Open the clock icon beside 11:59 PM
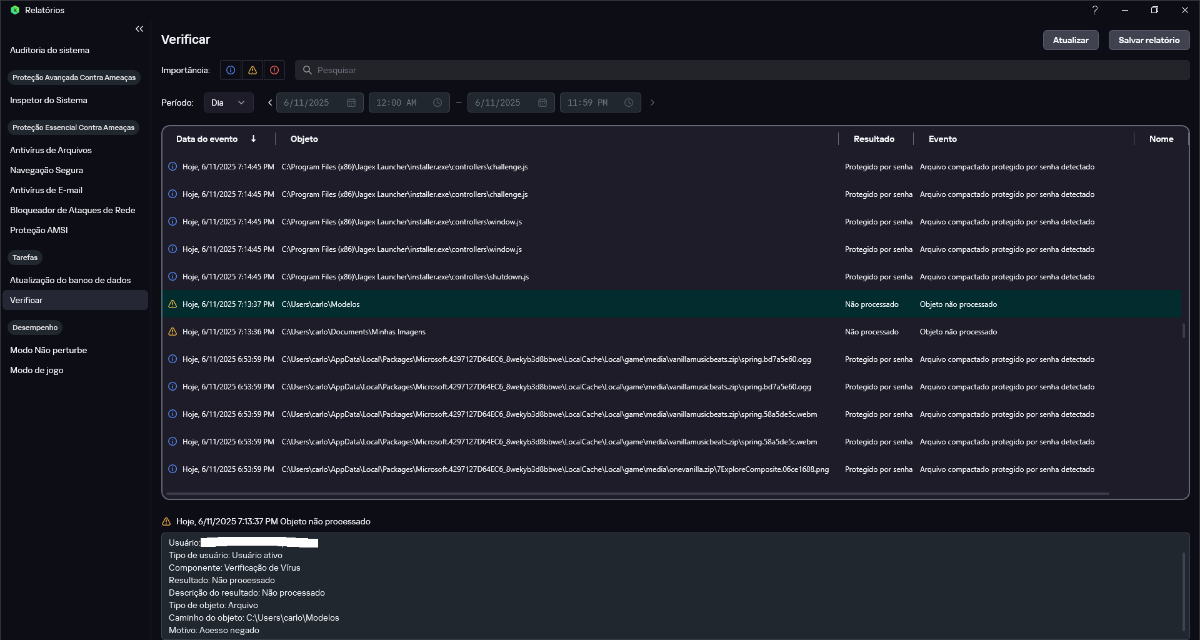This screenshot has width=1200, height=640. (629, 103)
